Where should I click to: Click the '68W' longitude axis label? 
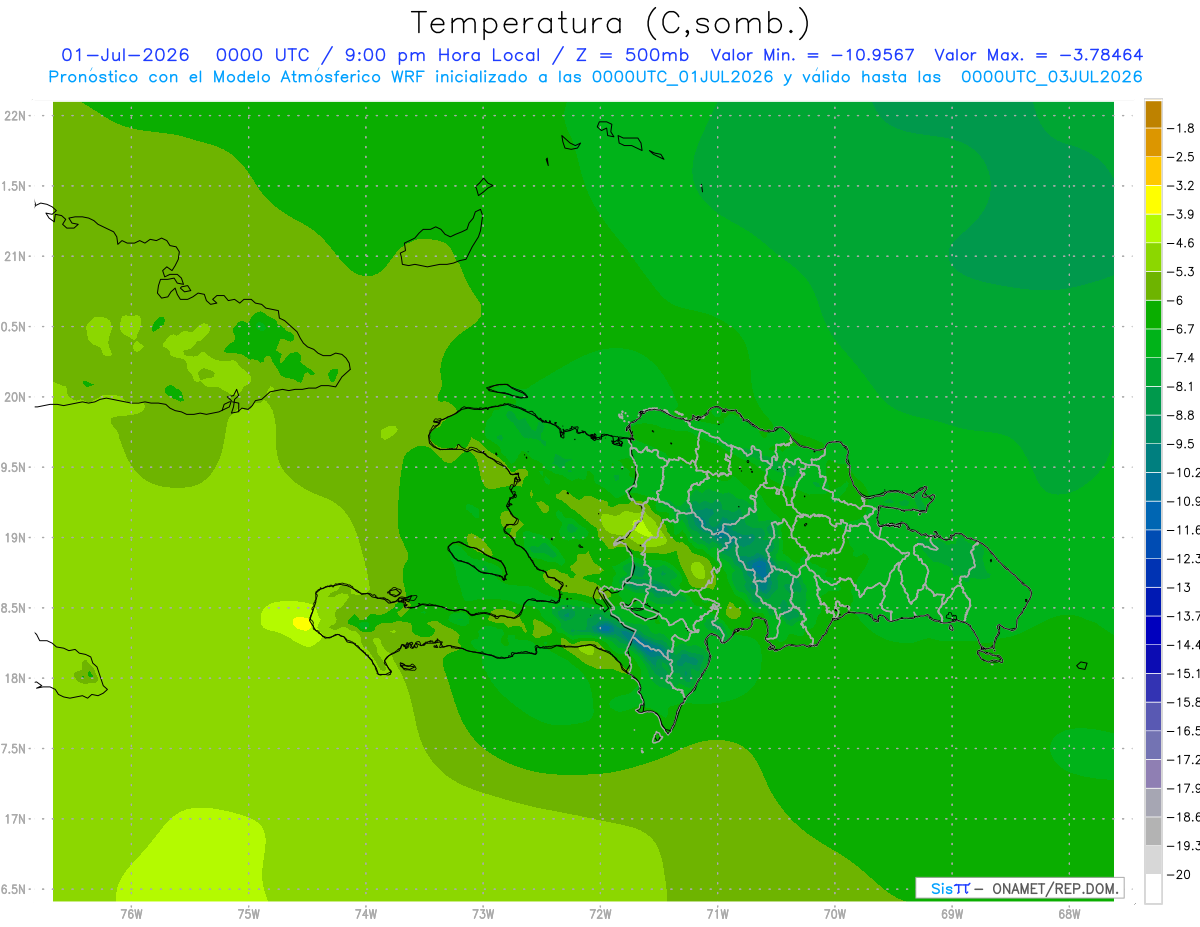(x=1069, y=913)
